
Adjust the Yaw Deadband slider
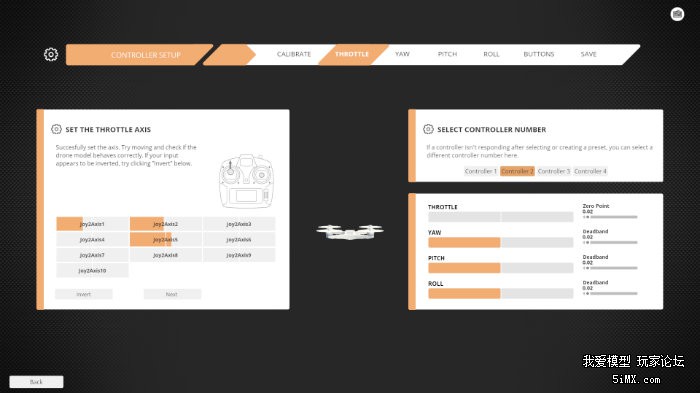pos(610,242)
